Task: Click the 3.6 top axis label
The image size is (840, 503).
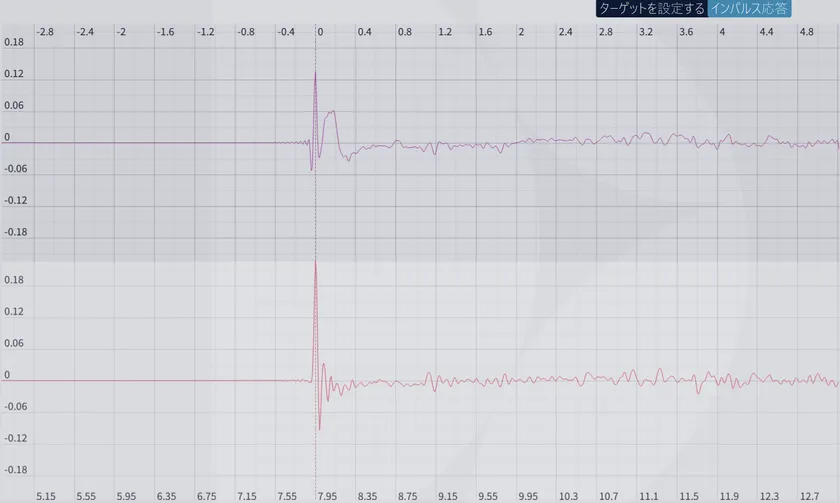Action: pos(686,32)
